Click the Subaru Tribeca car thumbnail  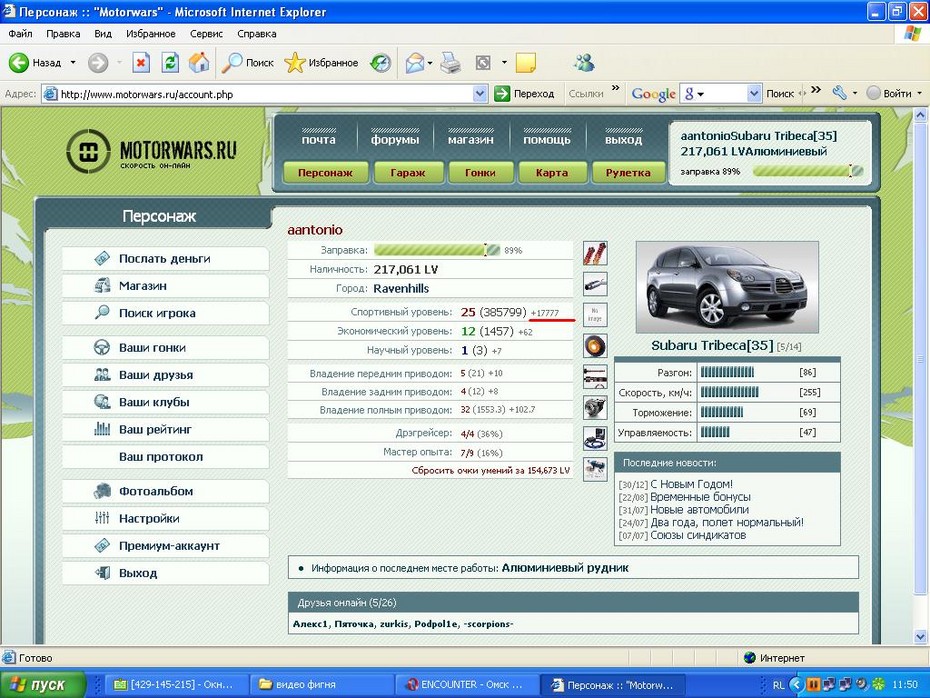727,287
